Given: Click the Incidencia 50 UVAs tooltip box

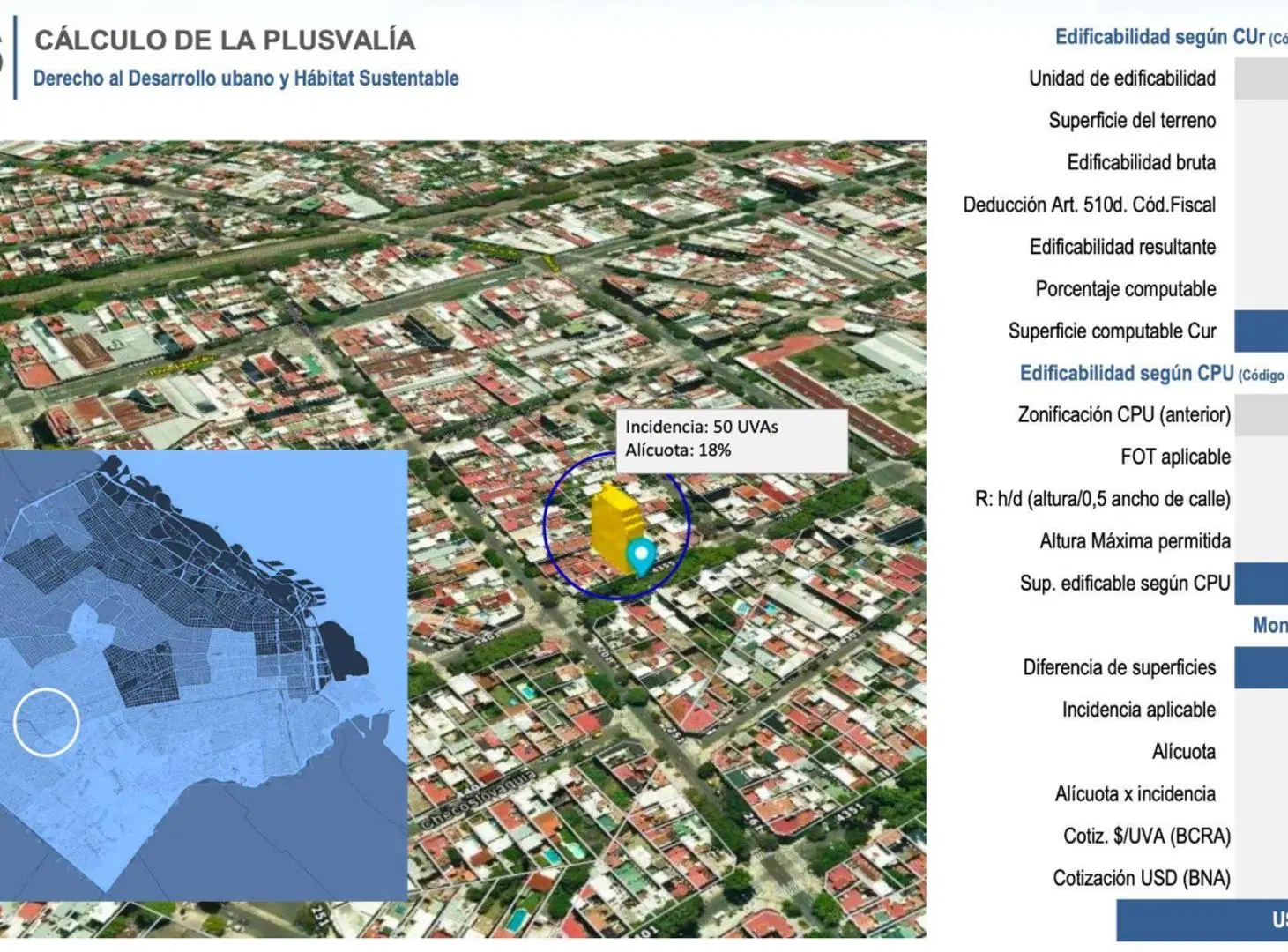Looking at the screenshot, I should (x=732, y=439).
